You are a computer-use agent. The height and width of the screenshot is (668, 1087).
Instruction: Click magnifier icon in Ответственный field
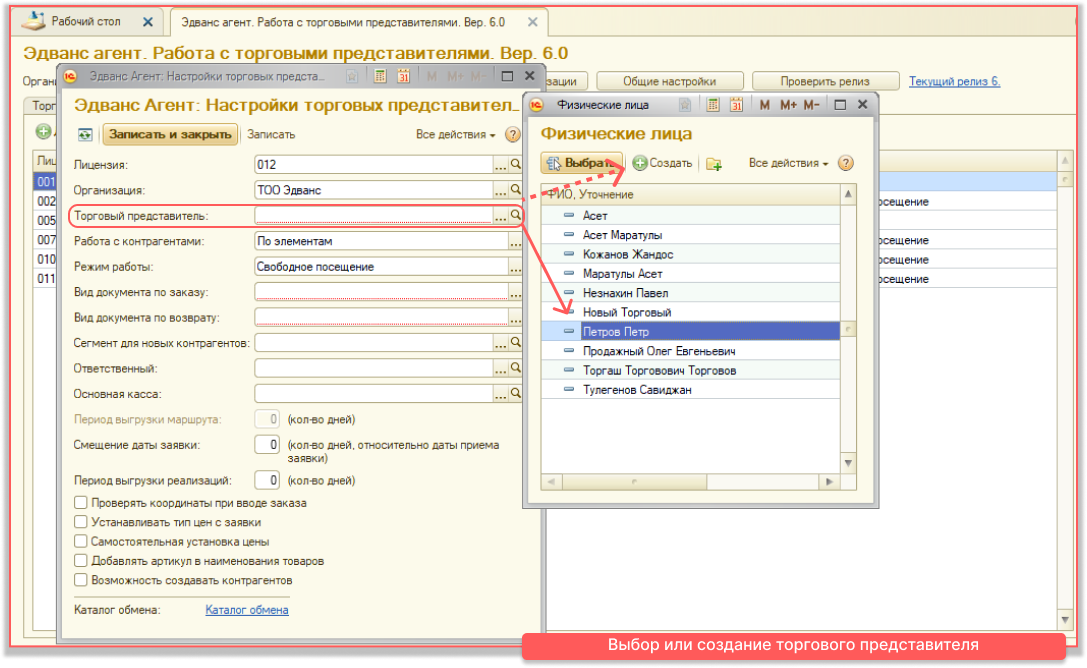click(516, 368)
